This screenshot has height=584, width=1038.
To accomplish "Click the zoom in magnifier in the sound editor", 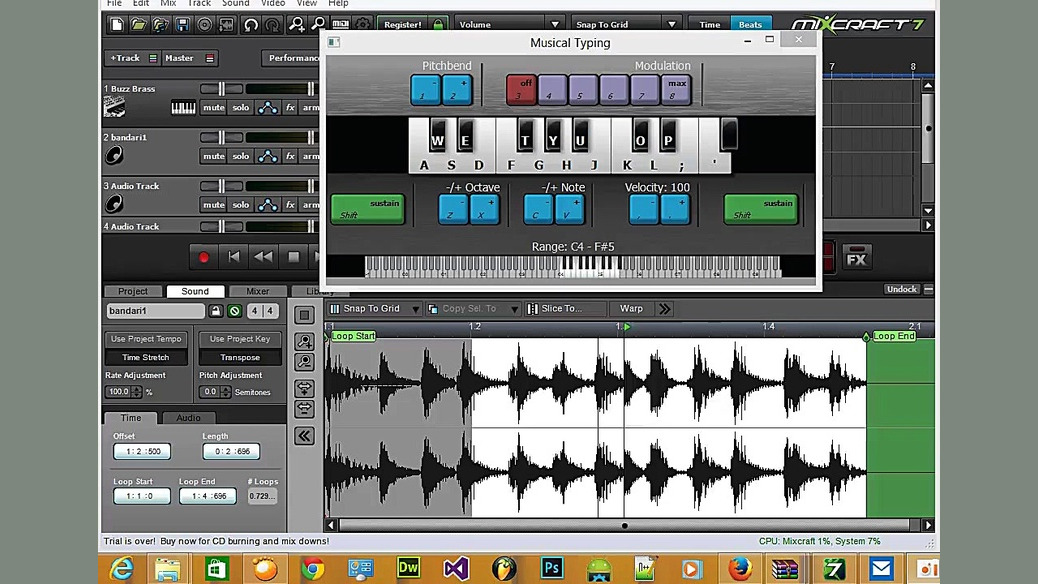I will (x=304, y=342).
